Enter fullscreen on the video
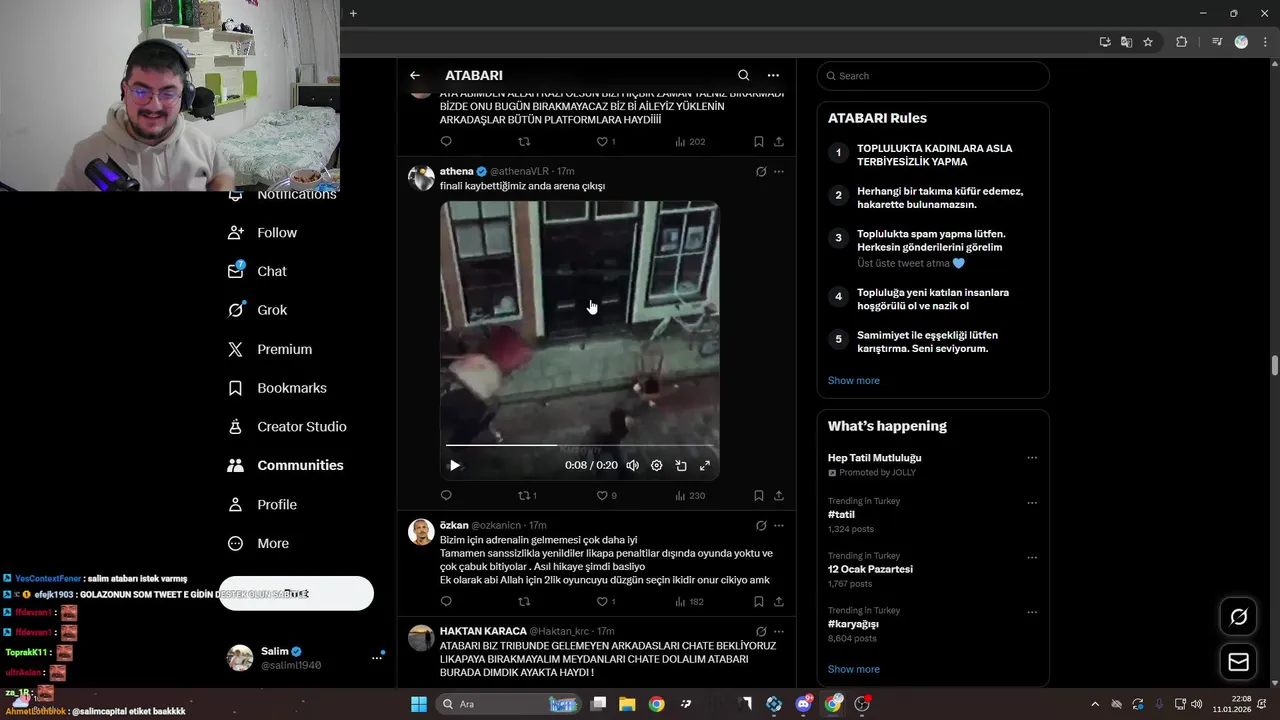The height and width of the screenshot is (720, 1280). [705, 465]
